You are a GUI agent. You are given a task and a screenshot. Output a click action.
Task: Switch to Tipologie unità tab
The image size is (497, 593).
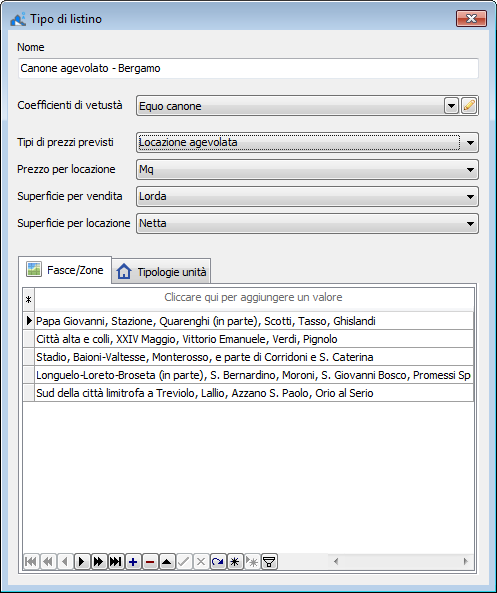tap(162, 271)
